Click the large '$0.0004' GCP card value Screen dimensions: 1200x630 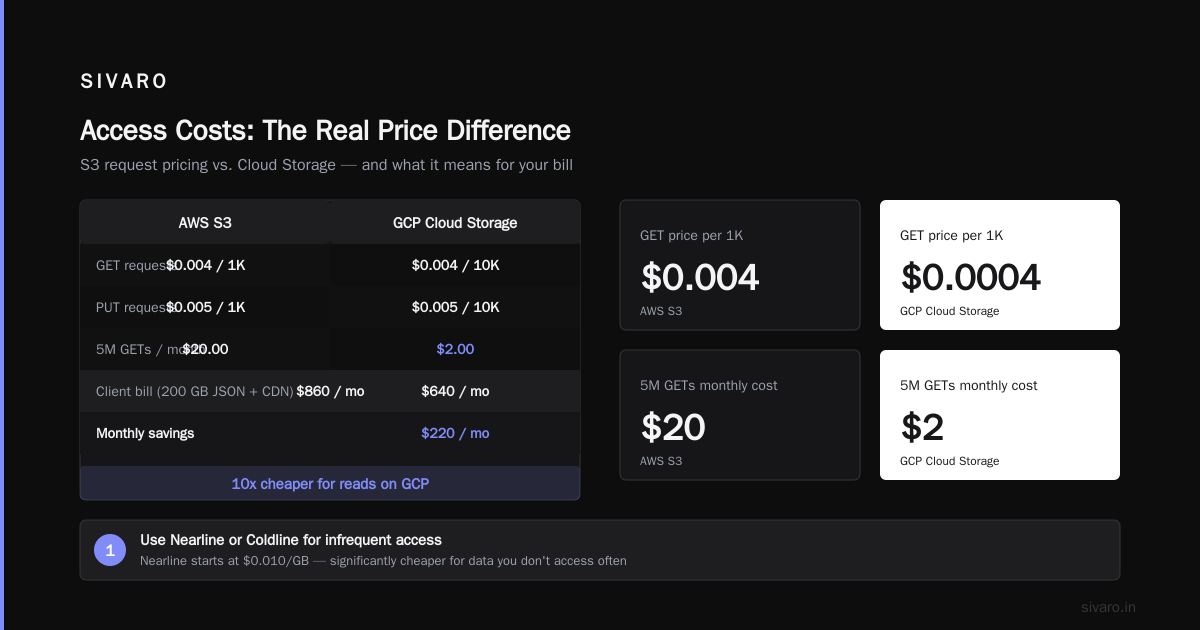point(970,277)
